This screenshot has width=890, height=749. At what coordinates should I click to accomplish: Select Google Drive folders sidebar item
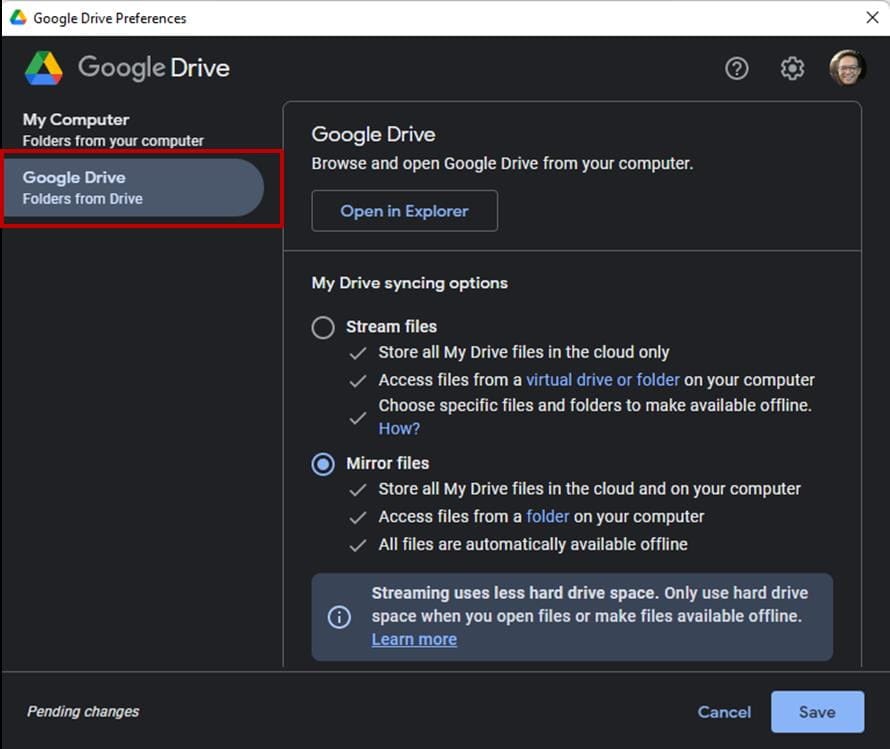tap(133, 187)
